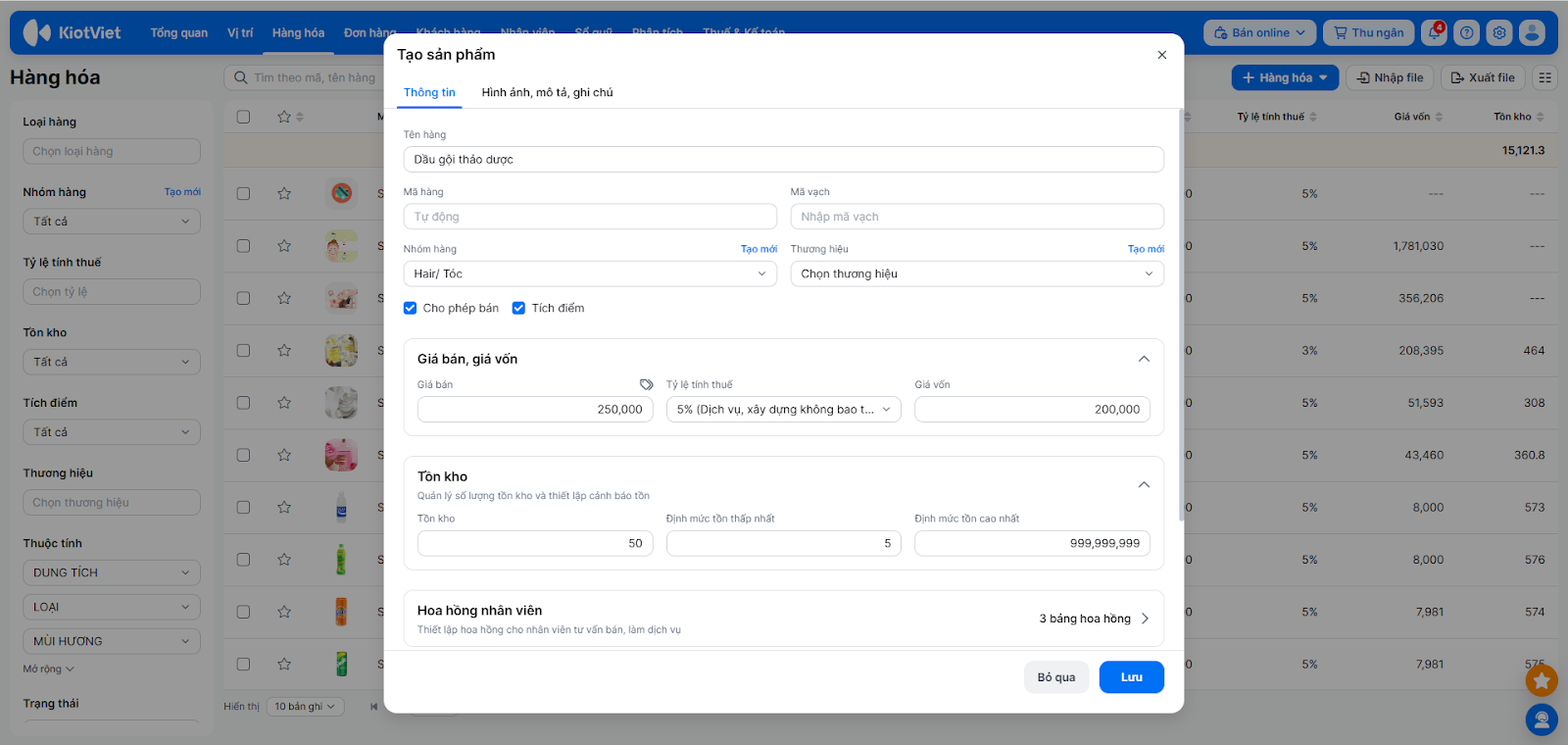The width and height of the screenshot is (1568, 745).
Task: Click the price tag icon beside Giá bán
Action: (x=646, y=384)
